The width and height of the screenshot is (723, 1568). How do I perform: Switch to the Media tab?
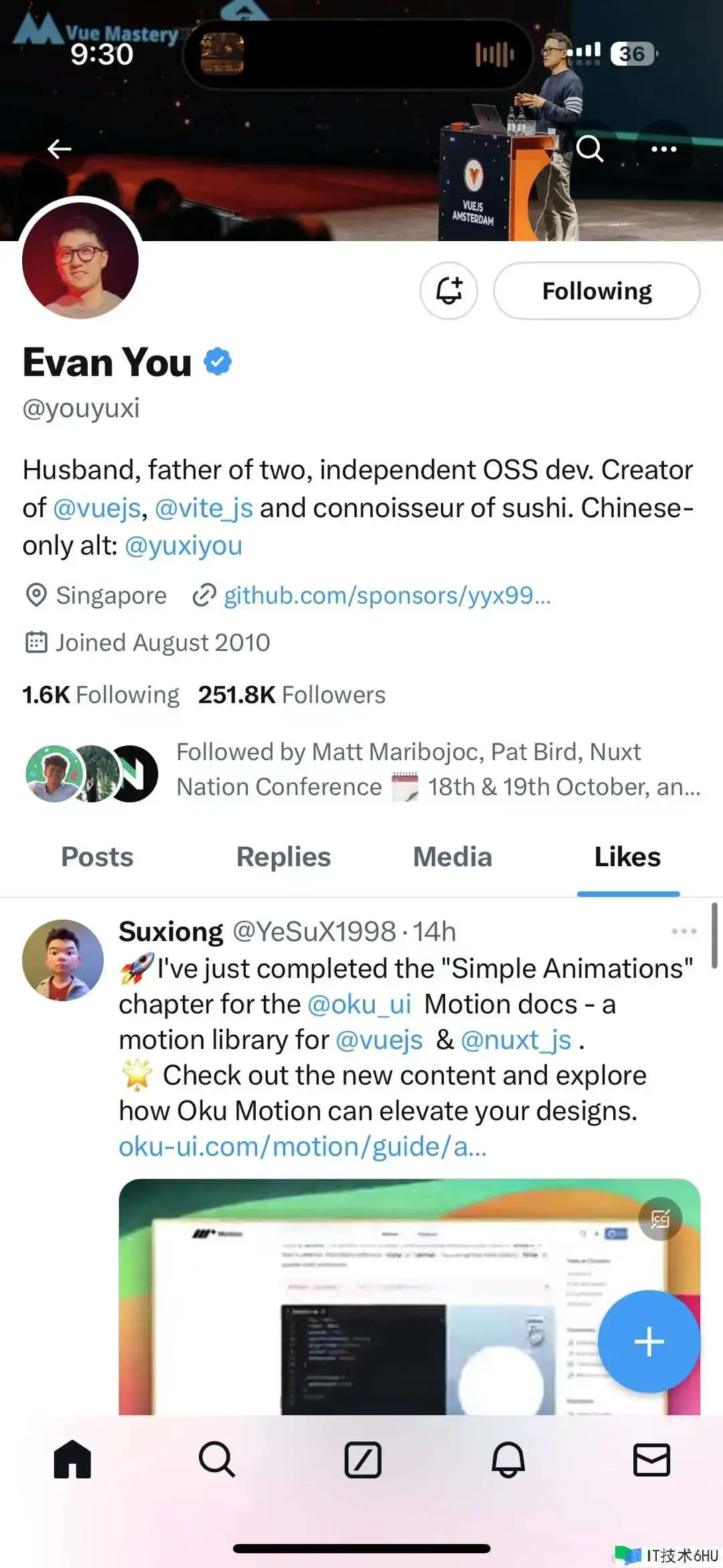click(453, 857)
